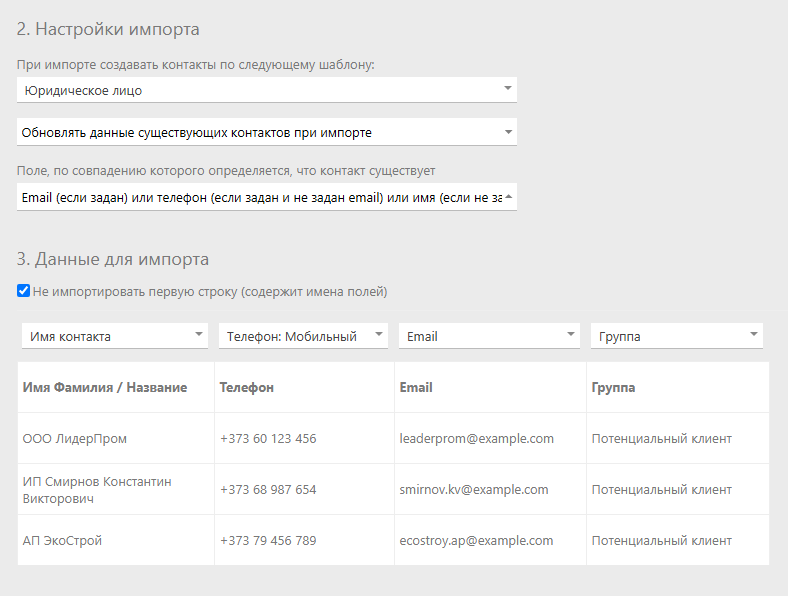Open the 'Телефон: Мобильный' column mapping dropdown

[x=303, y=336]
